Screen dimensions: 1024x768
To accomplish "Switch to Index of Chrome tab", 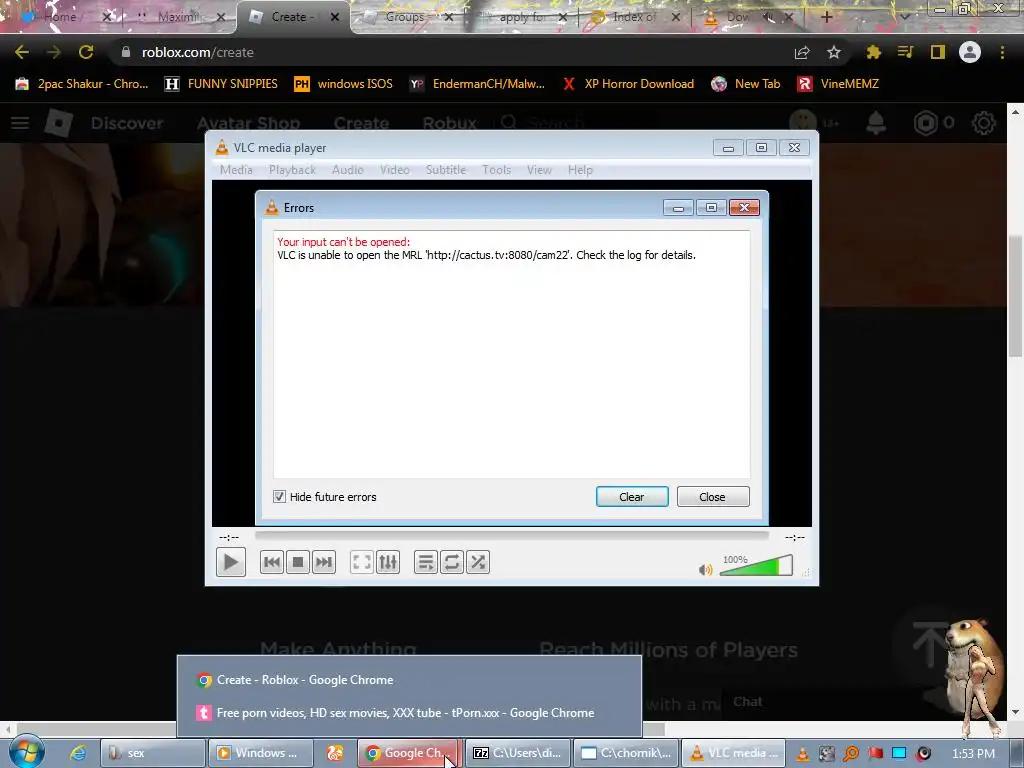I will tap(633, 17).
